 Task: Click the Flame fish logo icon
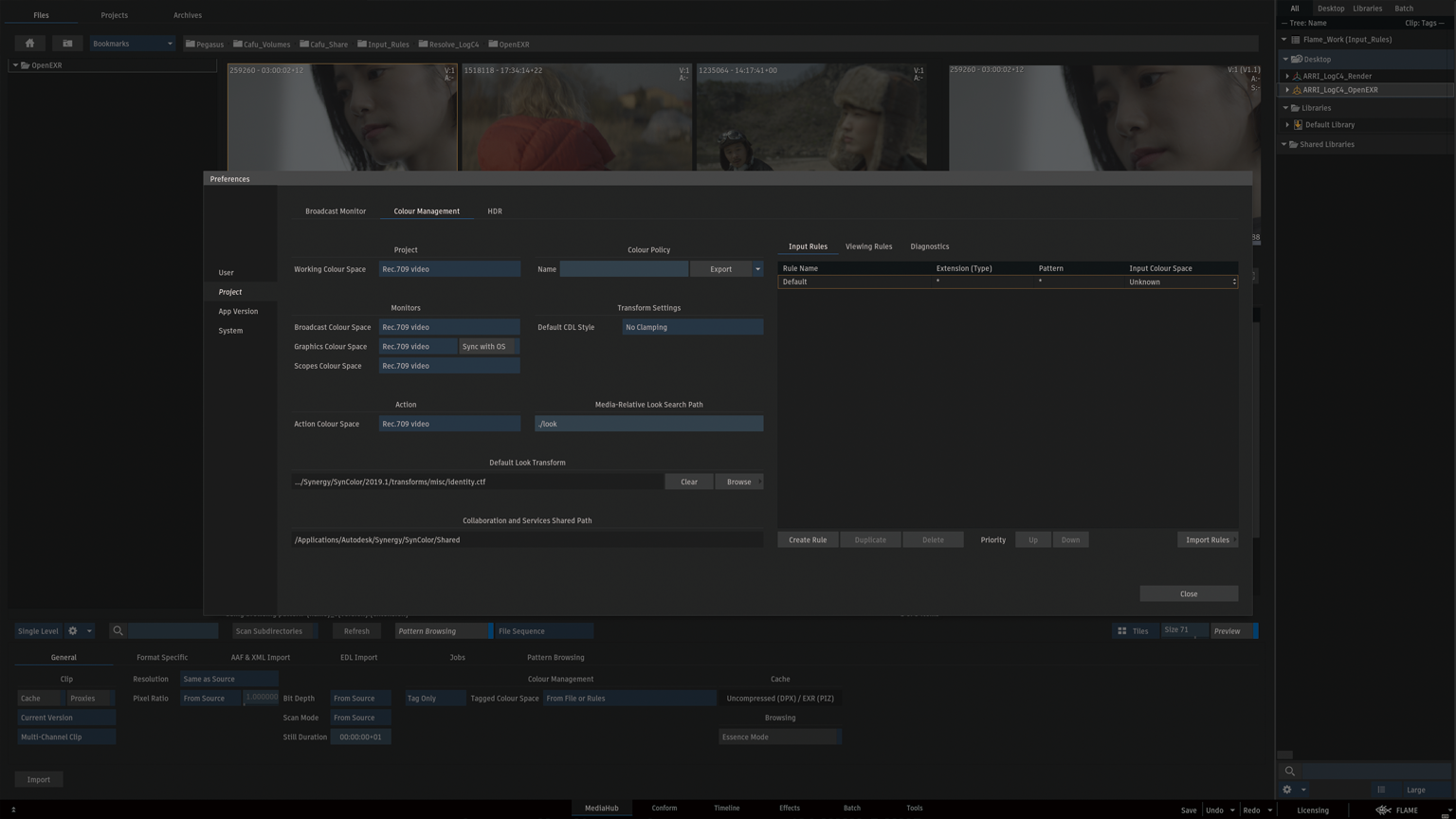1383,810
